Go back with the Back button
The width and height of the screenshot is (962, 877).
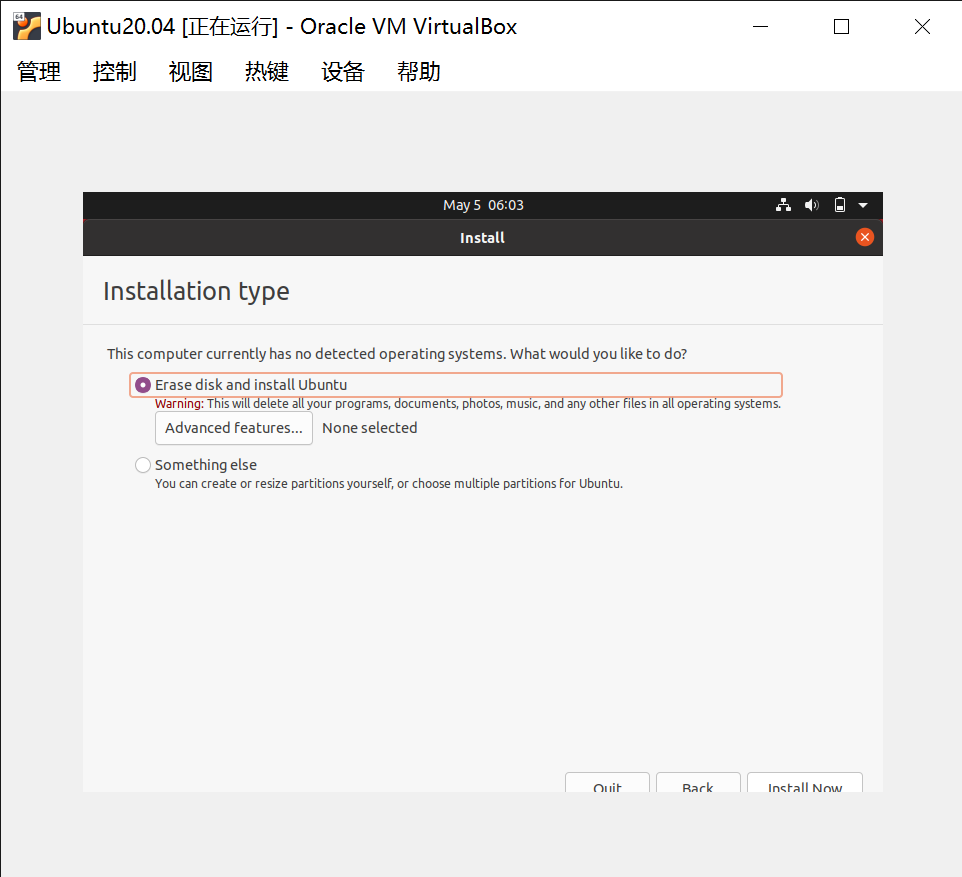[x=698, y=783]
